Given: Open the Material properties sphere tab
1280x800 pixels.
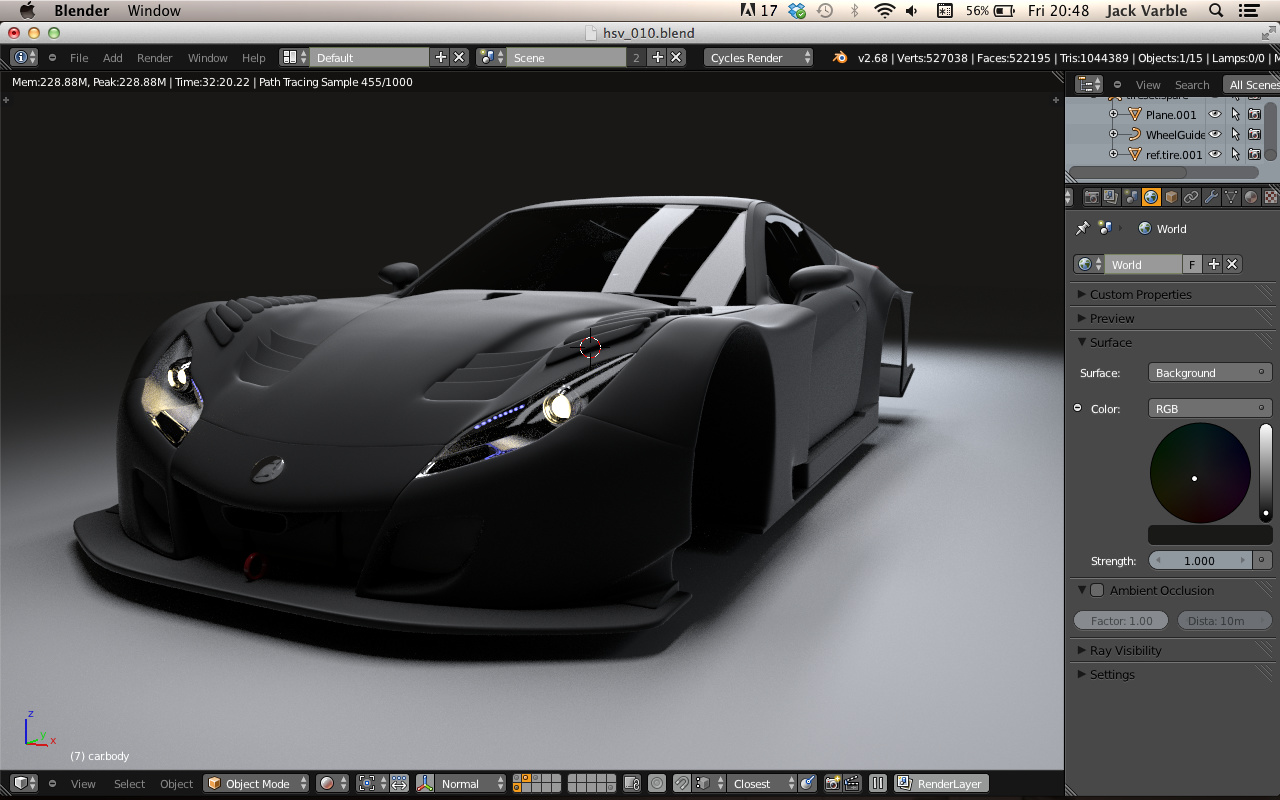Looking at the screenshot, I should click(x=1251, y=198).
